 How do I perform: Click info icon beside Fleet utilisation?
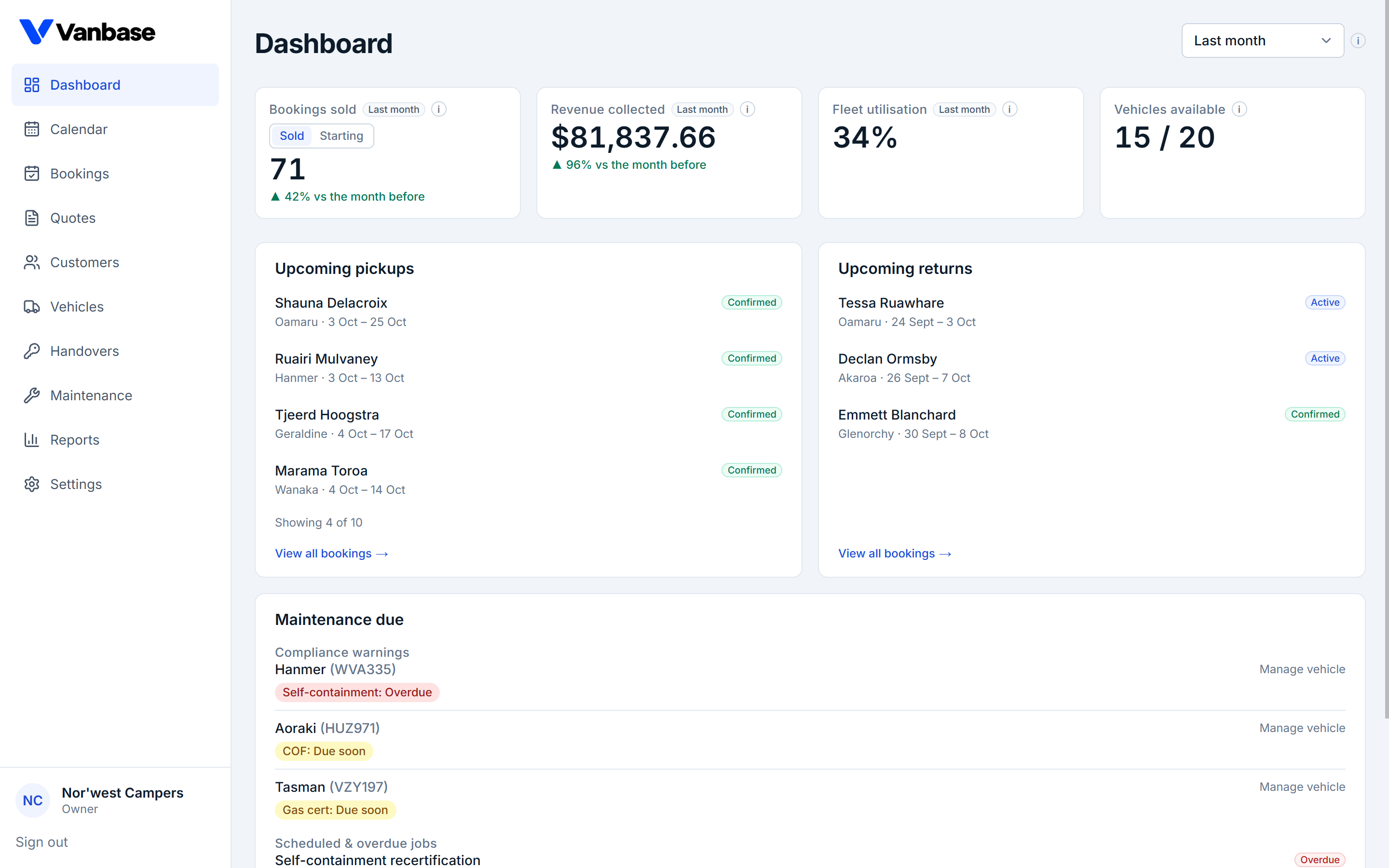tap(1009, 109)
